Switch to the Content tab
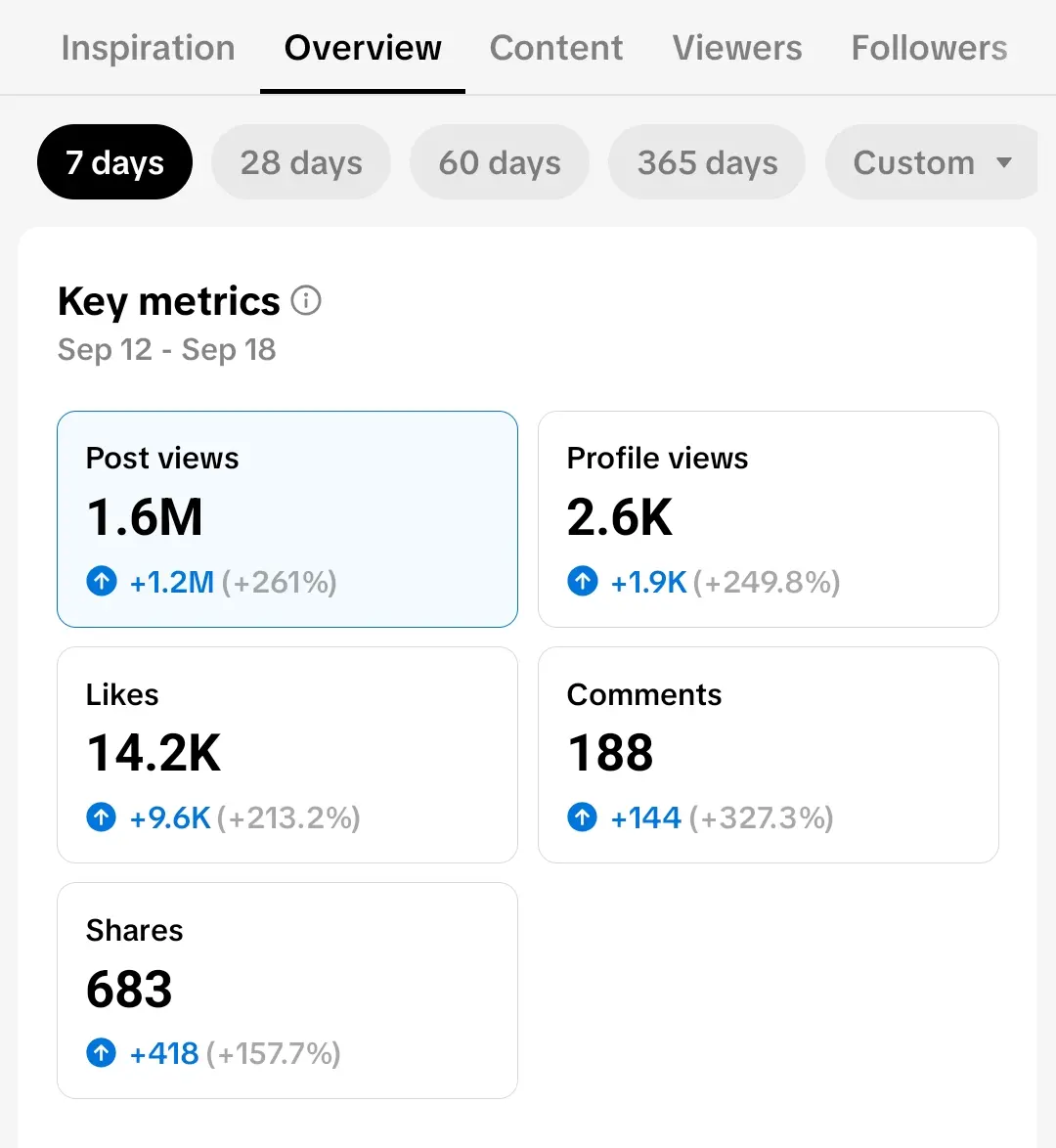Viewport: 1056px width, 1148px height. point(555,48)
